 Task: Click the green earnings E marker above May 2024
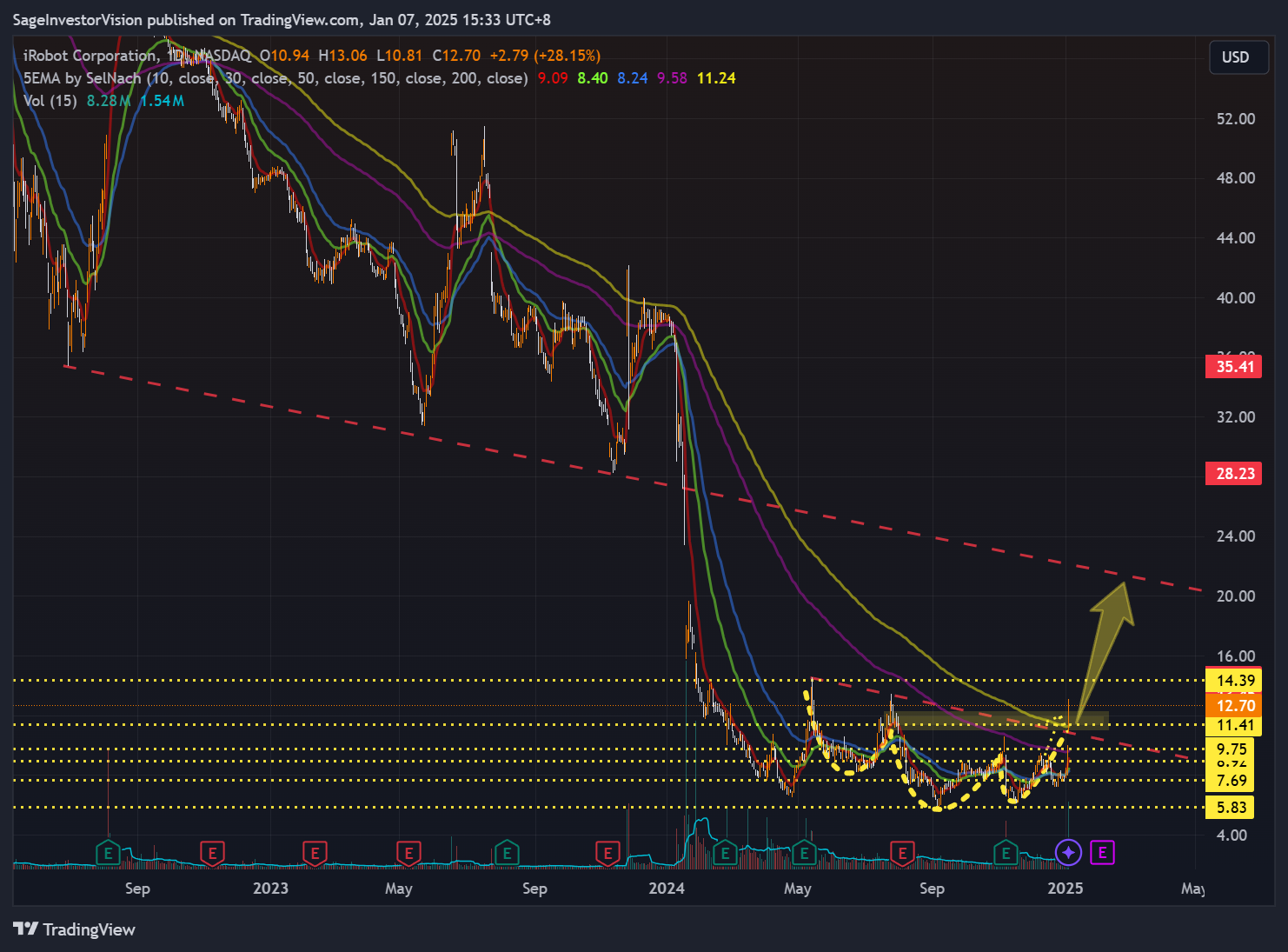pyautogui.click(x=804, y=853)
